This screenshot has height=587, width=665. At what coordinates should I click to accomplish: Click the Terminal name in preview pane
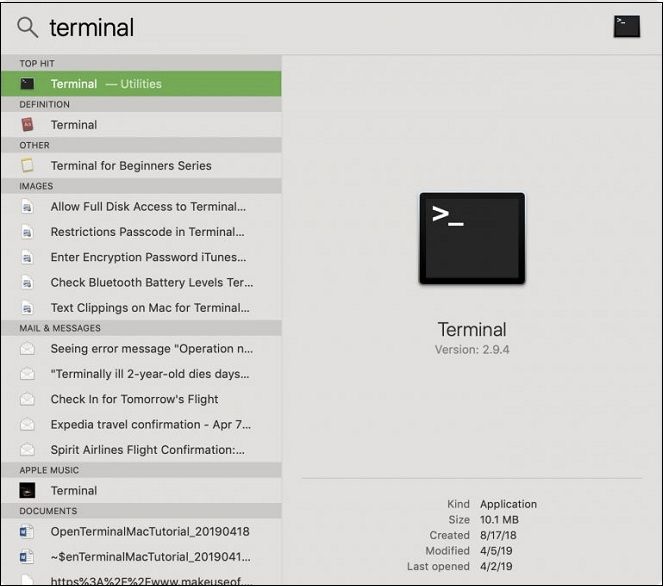click(472, 330)
